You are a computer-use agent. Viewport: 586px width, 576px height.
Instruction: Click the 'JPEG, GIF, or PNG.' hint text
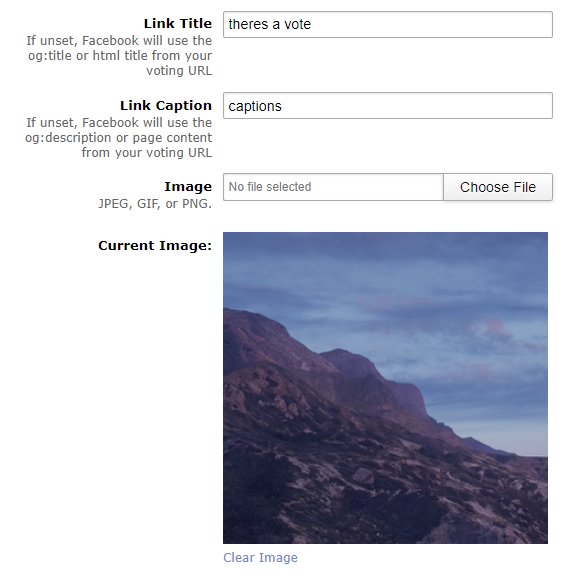tap(155, 204)
